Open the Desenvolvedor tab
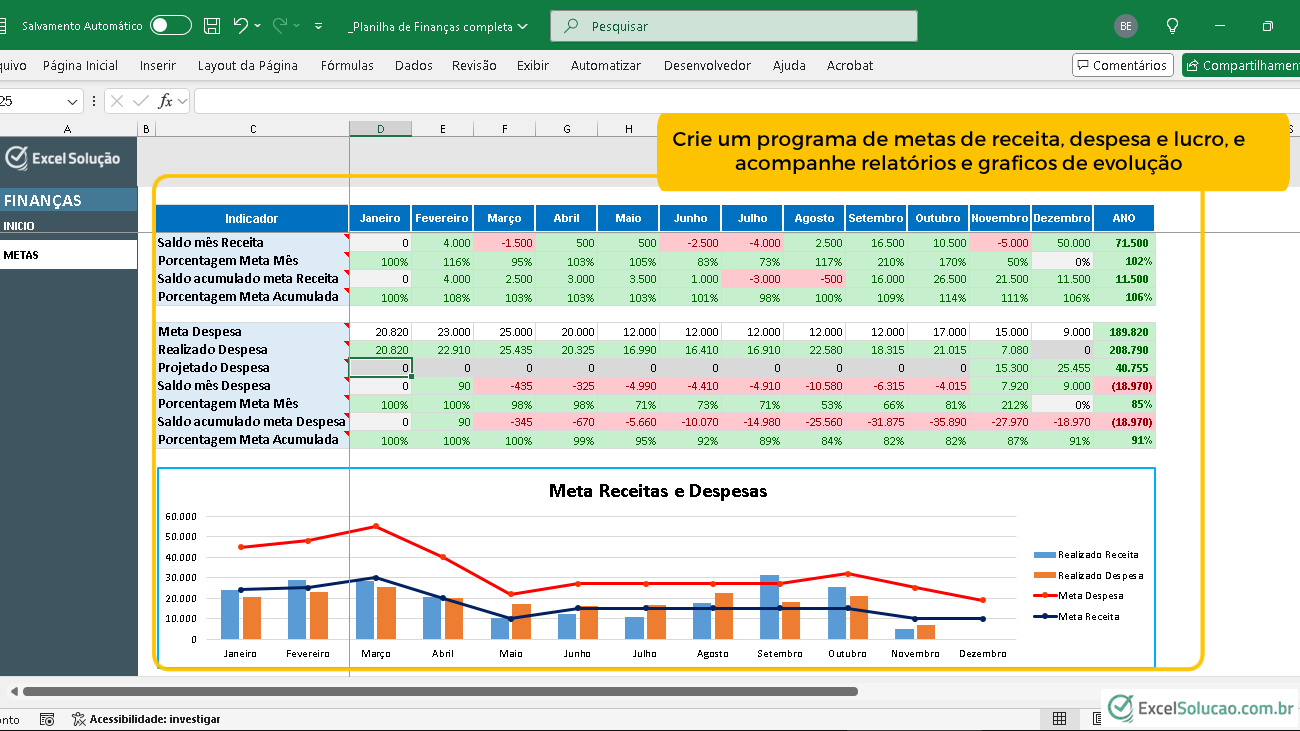Image resolution: width=1300 pixels, height=731 pixels. pos(707,65)
